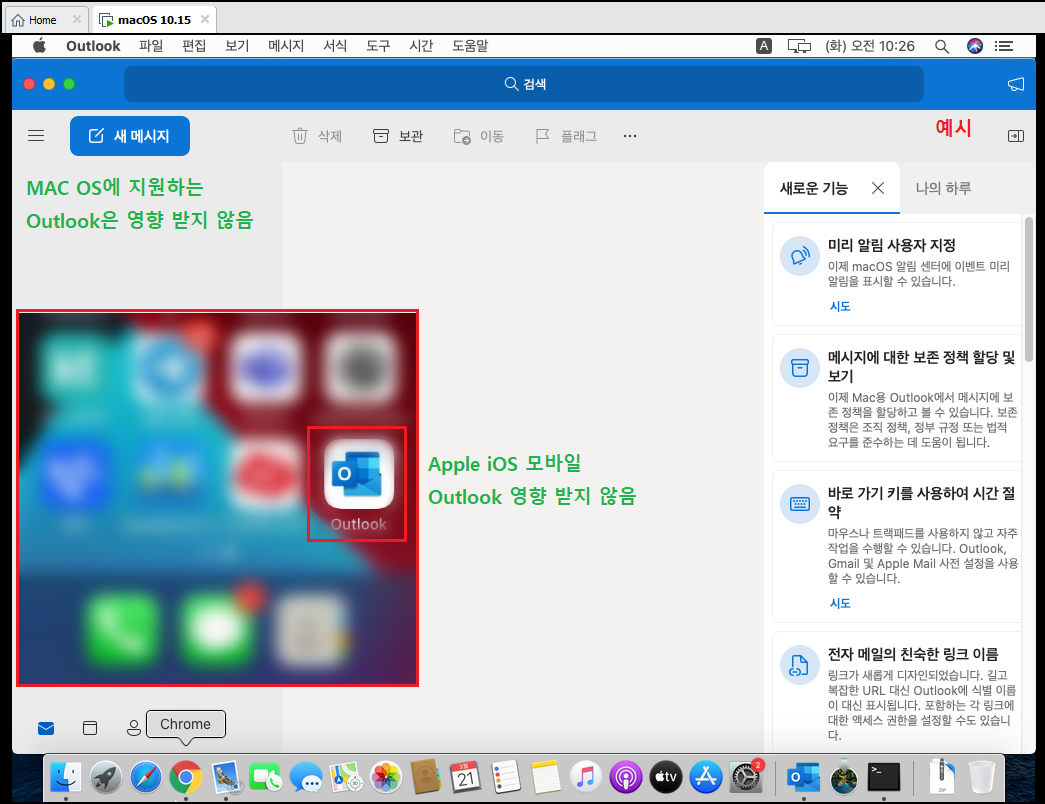The width and height of the screenshot is (1045, 804).
Task: Open the 파일 menu
Action: 151,46
